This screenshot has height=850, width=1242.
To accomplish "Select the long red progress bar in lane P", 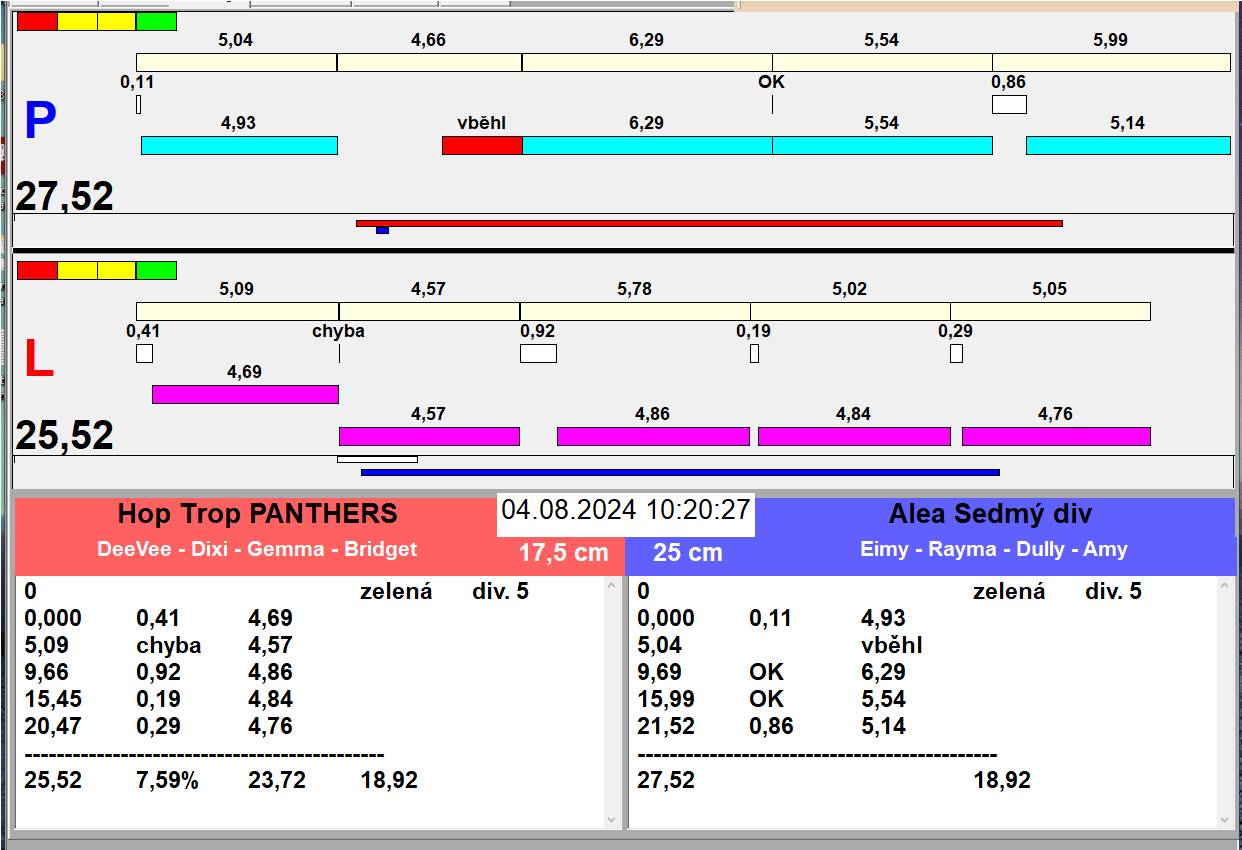I will (709, 223).
